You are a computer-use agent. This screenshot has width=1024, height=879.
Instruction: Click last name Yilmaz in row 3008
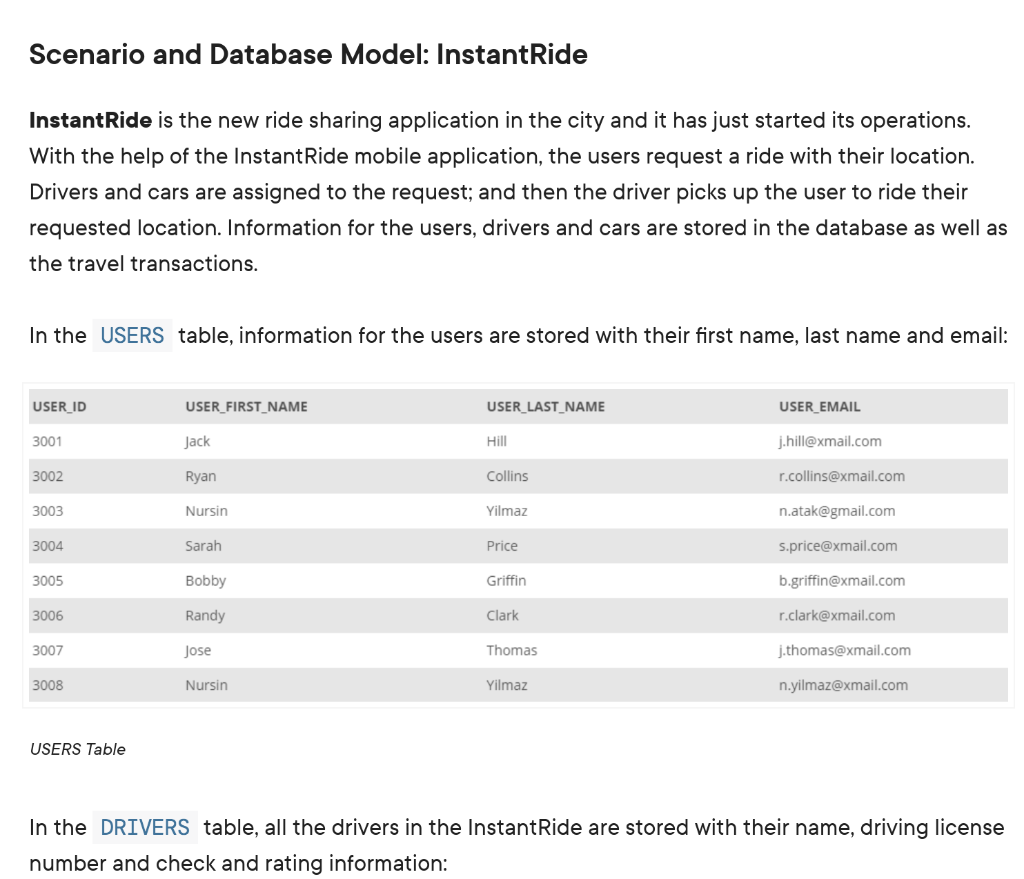507,685
